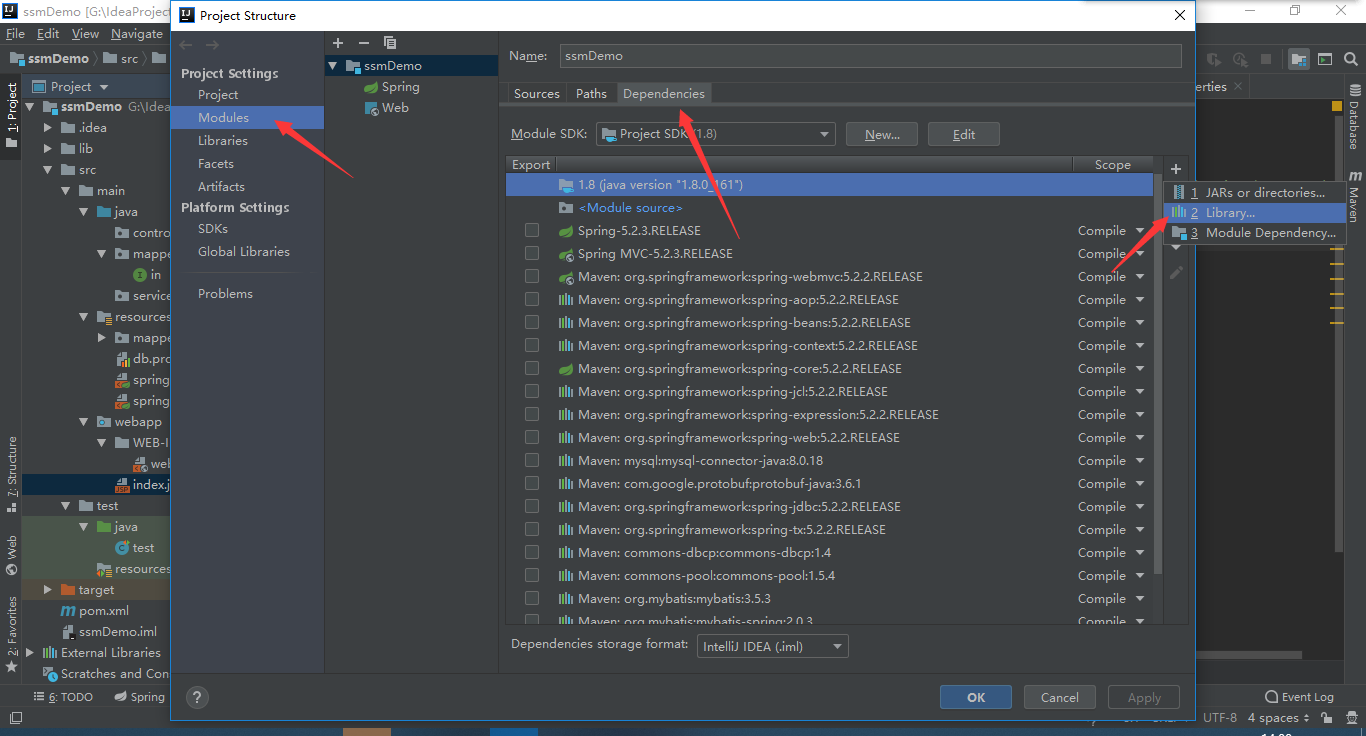Click the Edit SDK button
This screenshot has width=1366, height=736.
coord(964,134)
